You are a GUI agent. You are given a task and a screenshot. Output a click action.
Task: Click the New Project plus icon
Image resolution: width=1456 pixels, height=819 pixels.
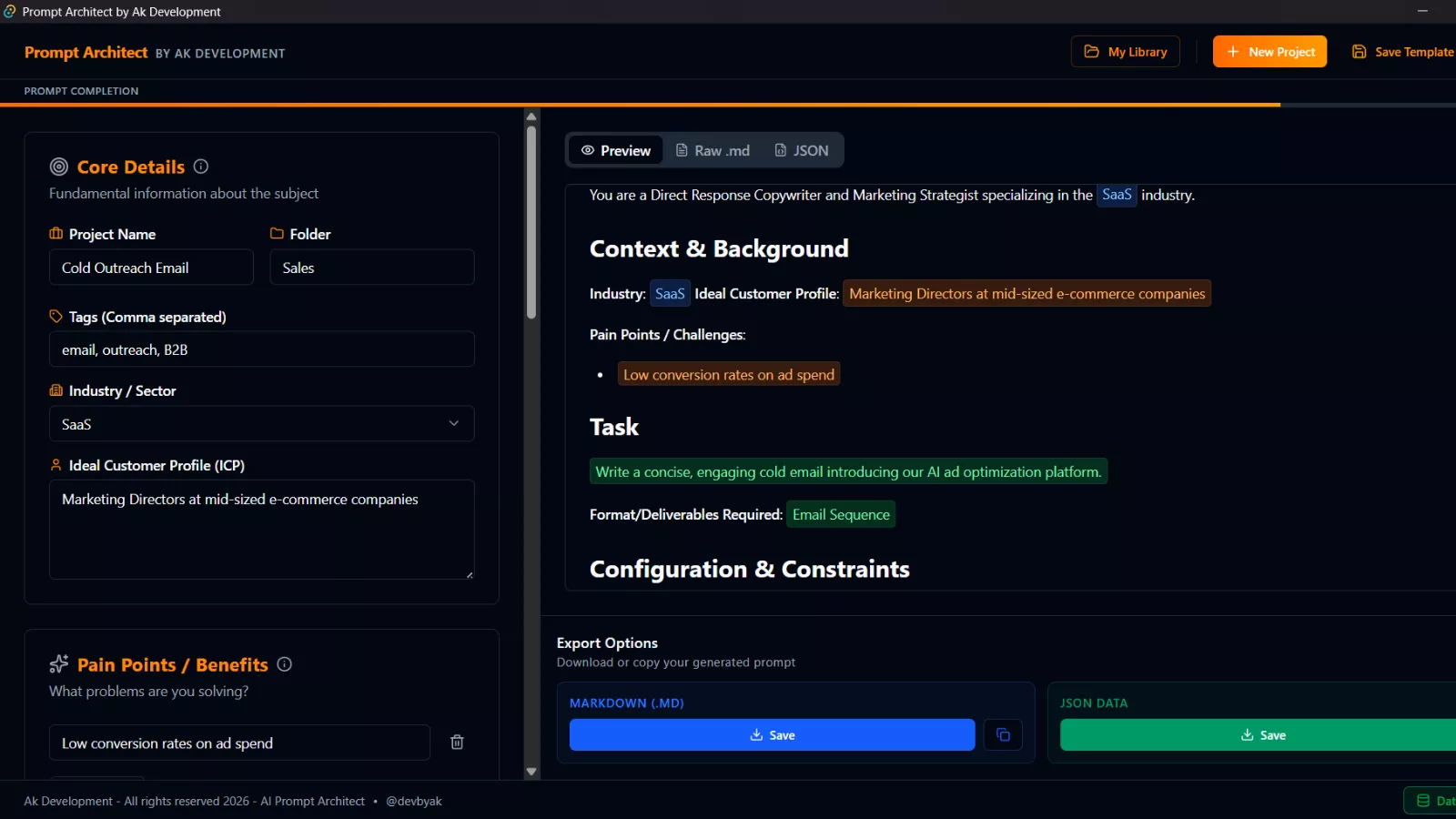click(x=1233, y=52)
